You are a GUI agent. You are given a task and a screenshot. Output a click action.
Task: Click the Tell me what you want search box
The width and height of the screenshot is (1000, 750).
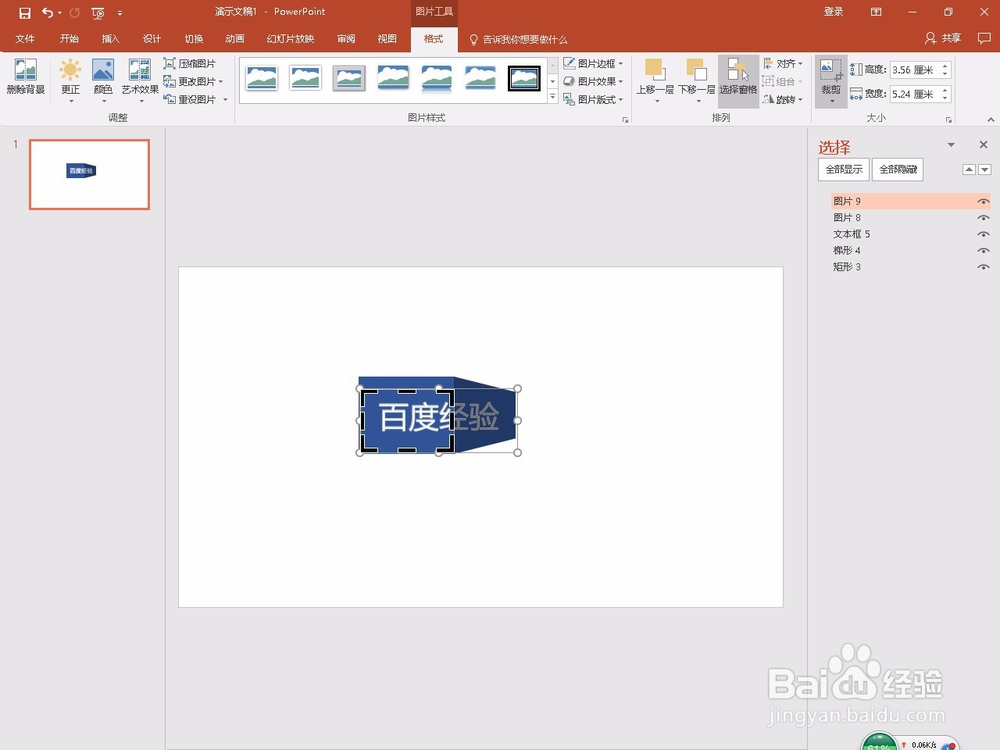point(518,40)
